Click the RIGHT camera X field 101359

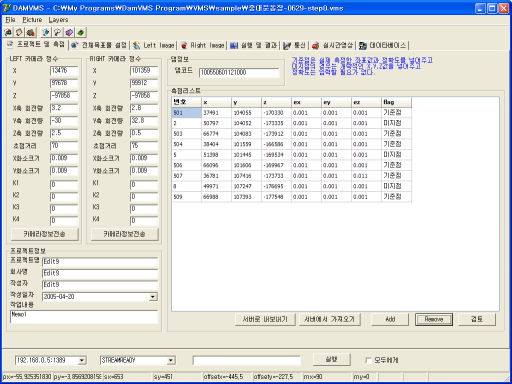(144, 71)
